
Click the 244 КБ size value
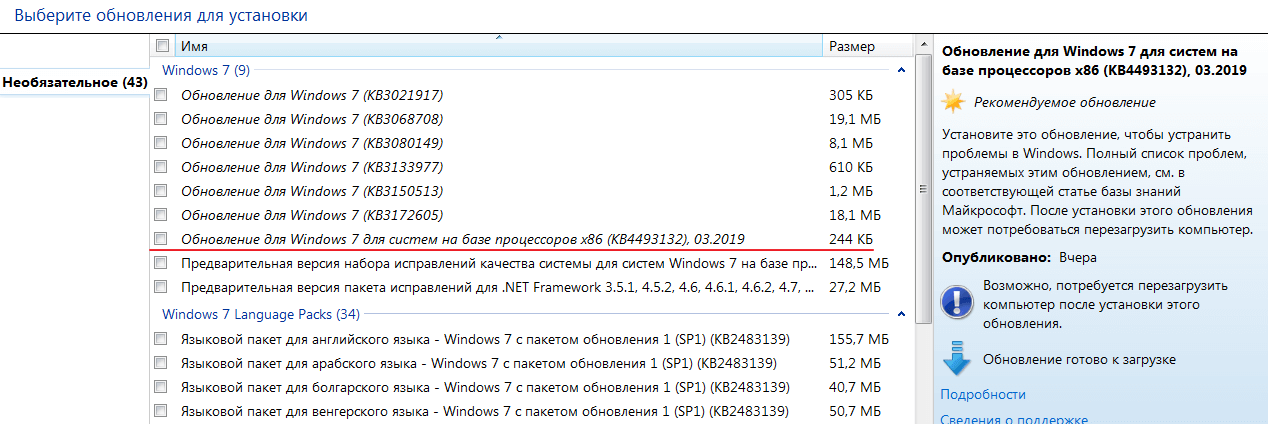click(851, 239)
